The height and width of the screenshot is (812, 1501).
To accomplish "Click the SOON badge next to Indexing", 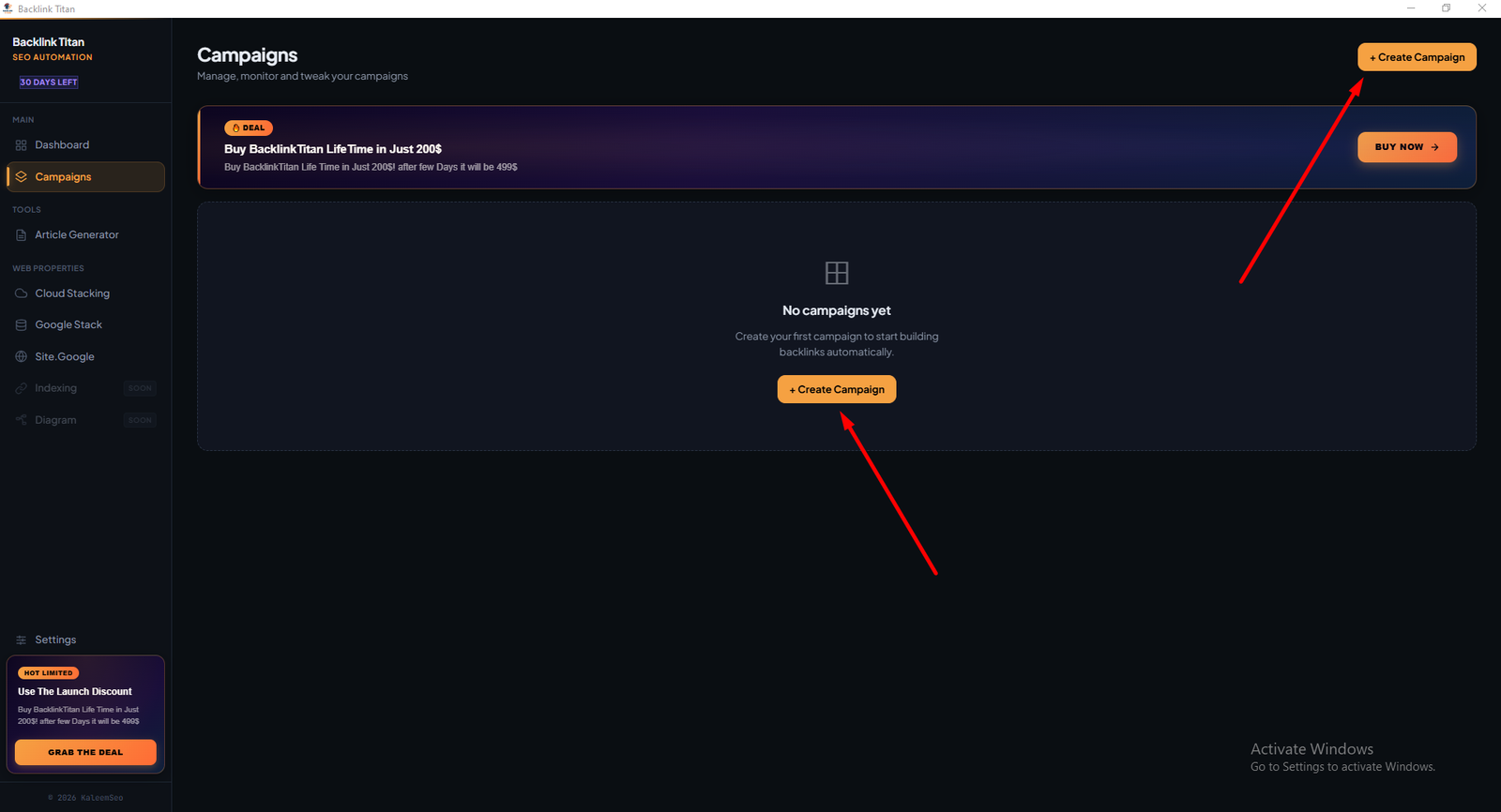I will tap(140, 388).
